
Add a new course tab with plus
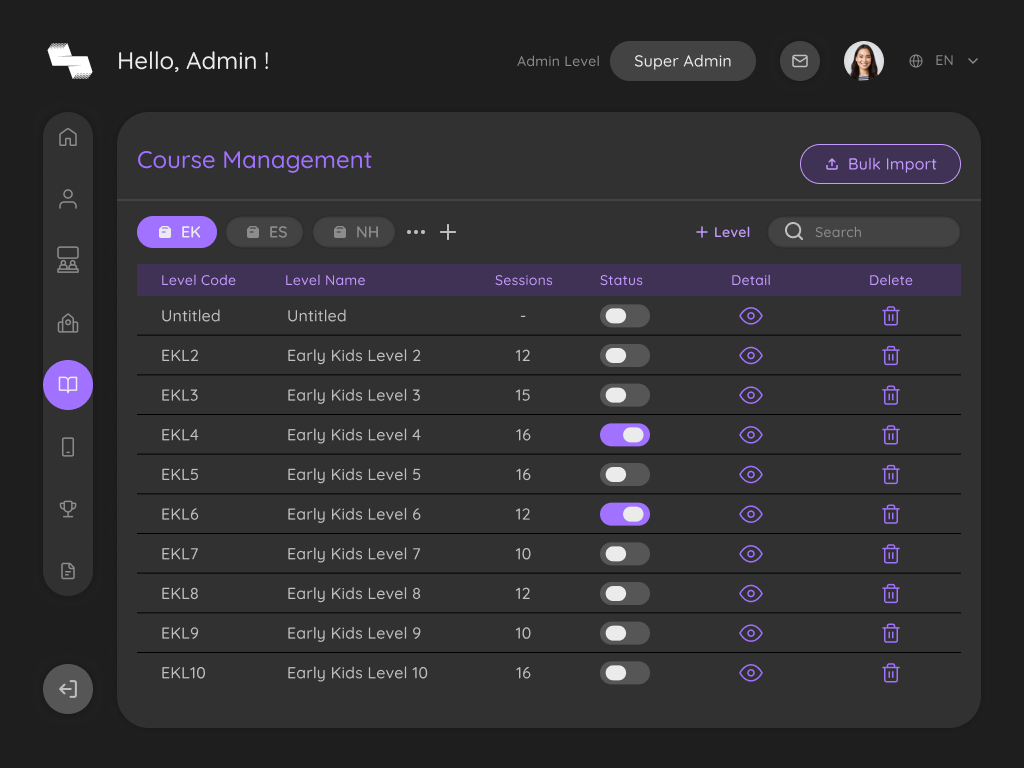tap(448, 232)
